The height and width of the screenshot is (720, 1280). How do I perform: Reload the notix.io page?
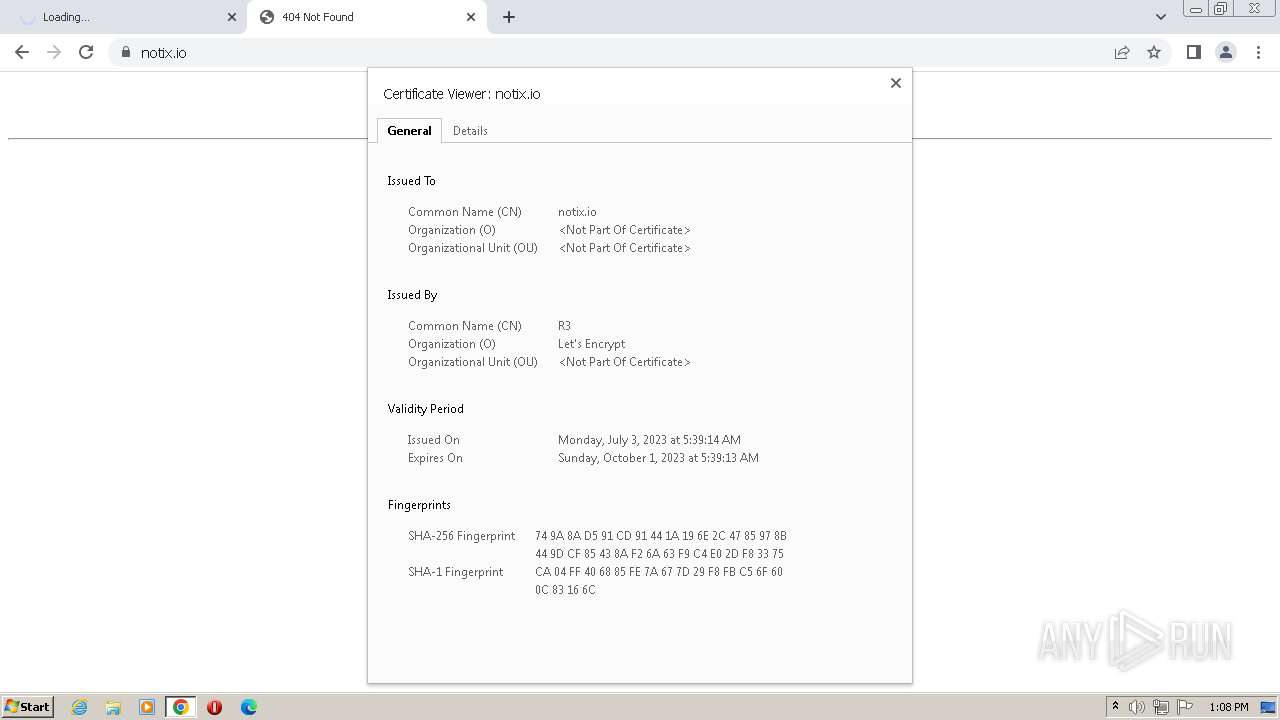(86, 52)
